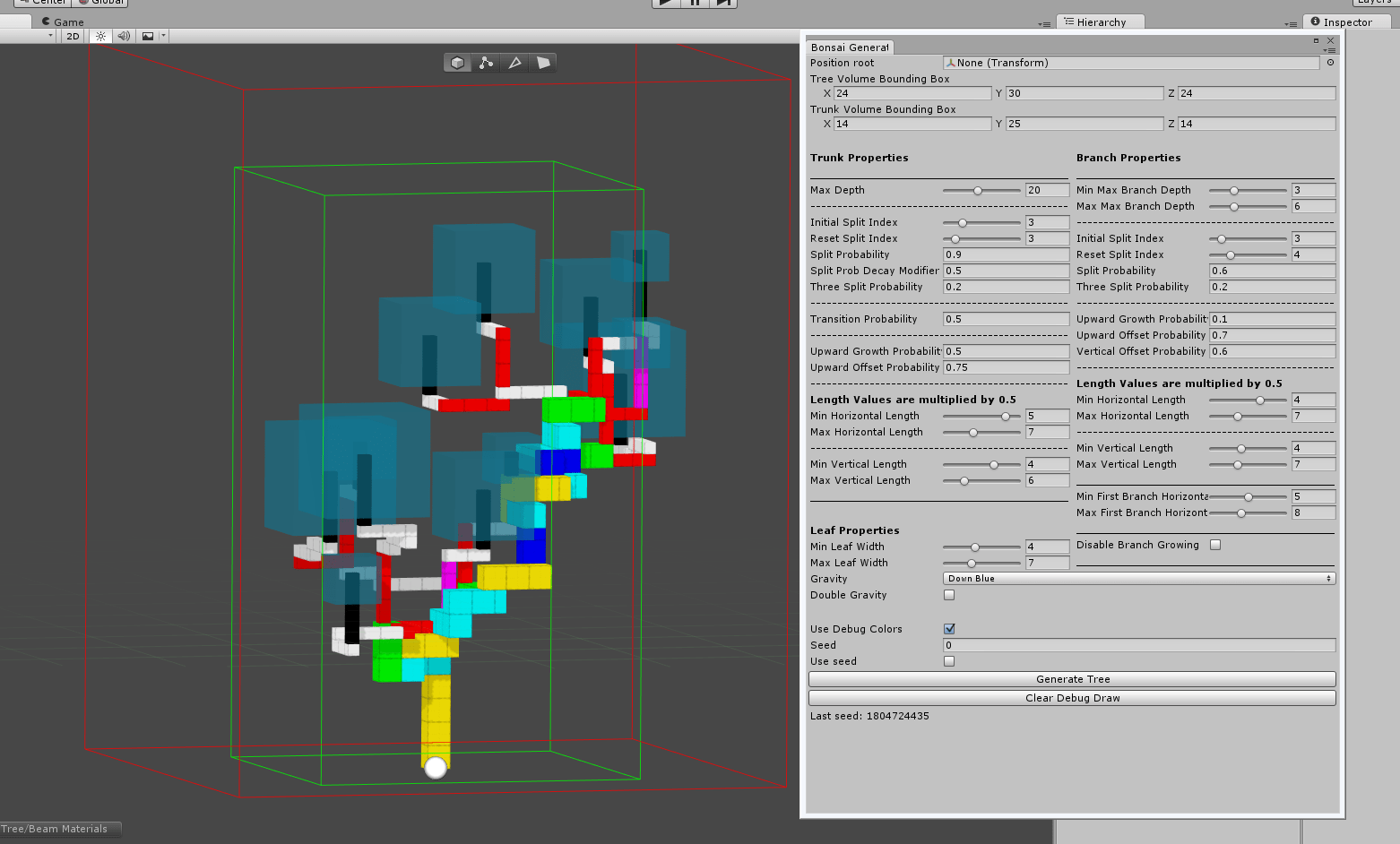Image resolution: width=1400 pixels, height=844 pixels.
Task: Select the cube edit mode in the scene toolbar
Action: coord(458,63)
